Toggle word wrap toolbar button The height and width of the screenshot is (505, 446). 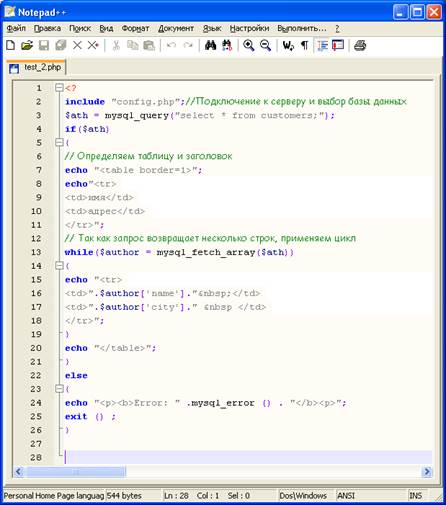pos(288,45)
